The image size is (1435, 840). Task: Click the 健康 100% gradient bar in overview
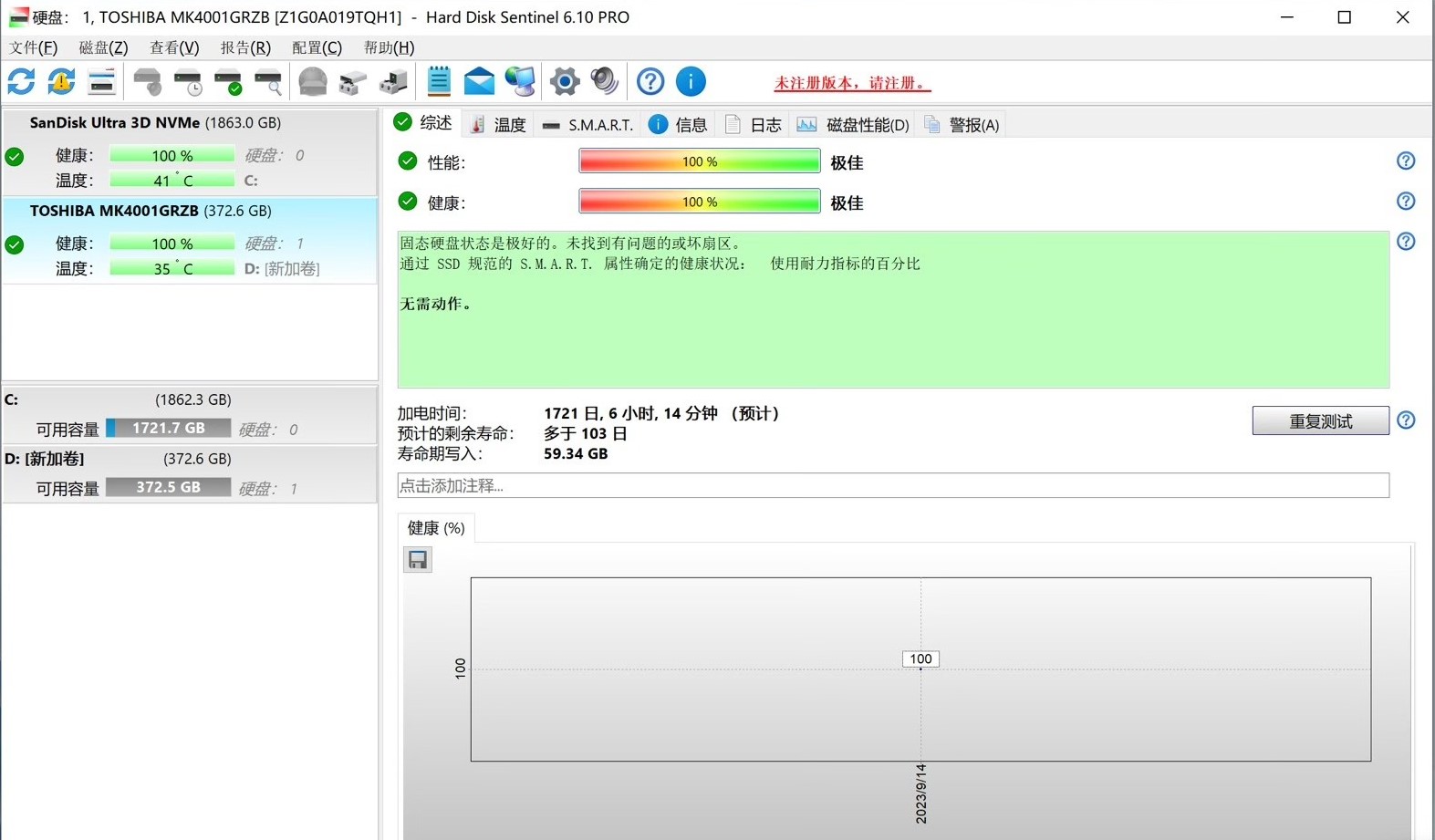tap(700, 202)
